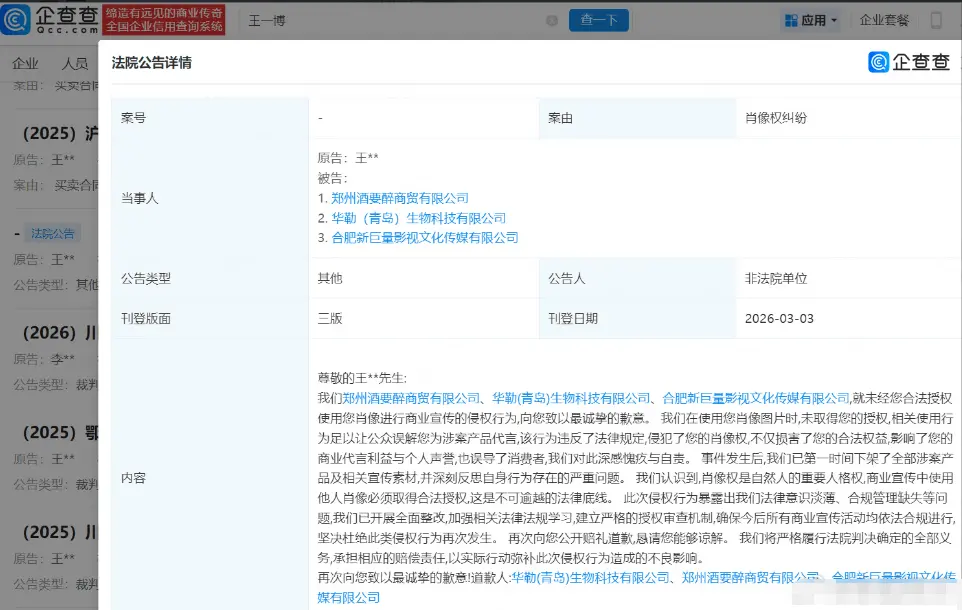The width and height of the screenshot is (962, 610).
Task: Open the 企业套餐 link in the header
Action: coord(885,20)
